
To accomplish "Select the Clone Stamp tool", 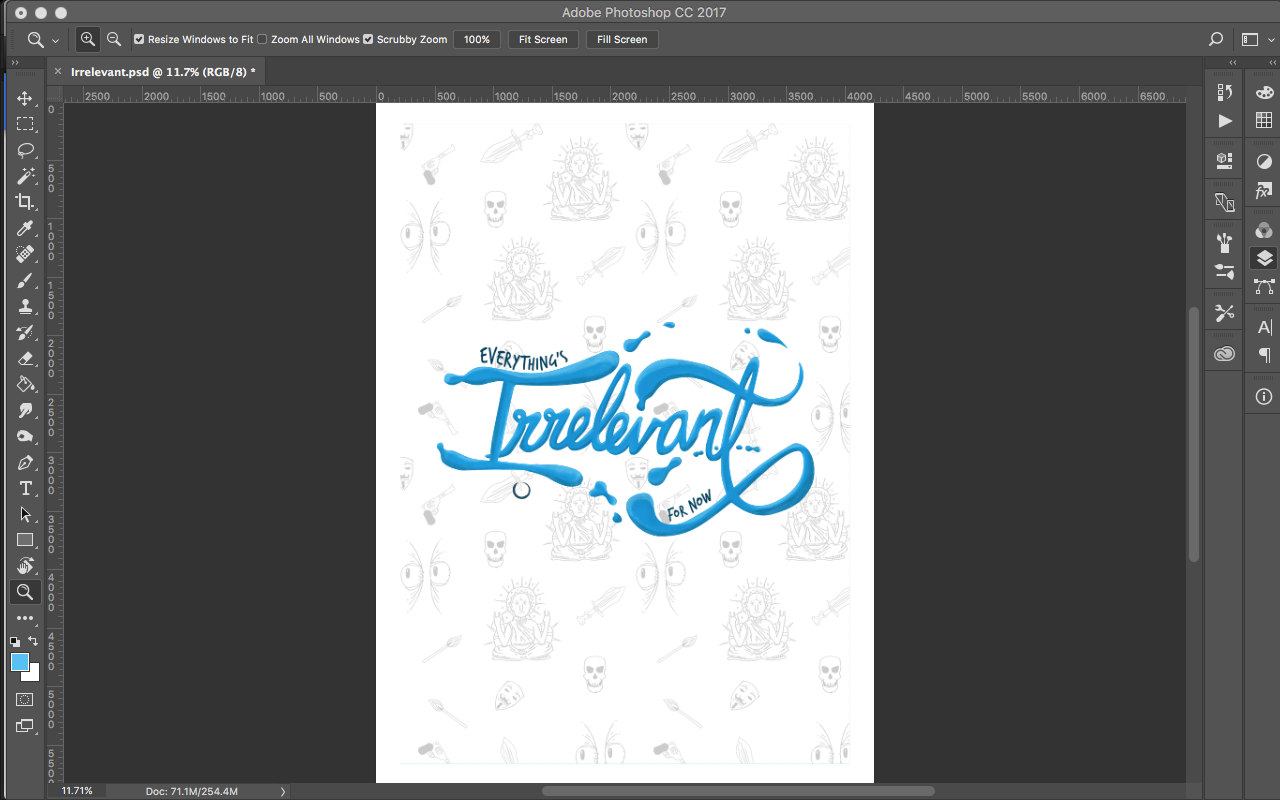I will click(25, 306).
